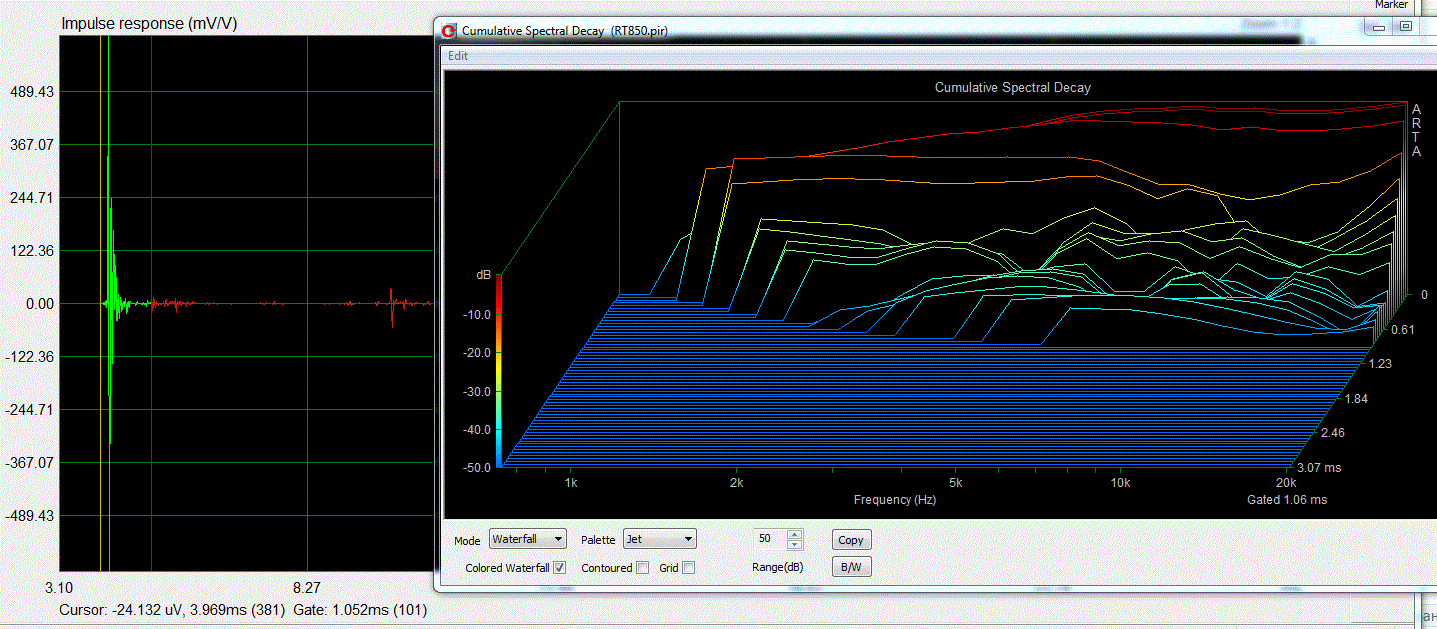1437x629 pixels.
Task: Click the 'Marker' label in main window
Action: coord(1391,5)
